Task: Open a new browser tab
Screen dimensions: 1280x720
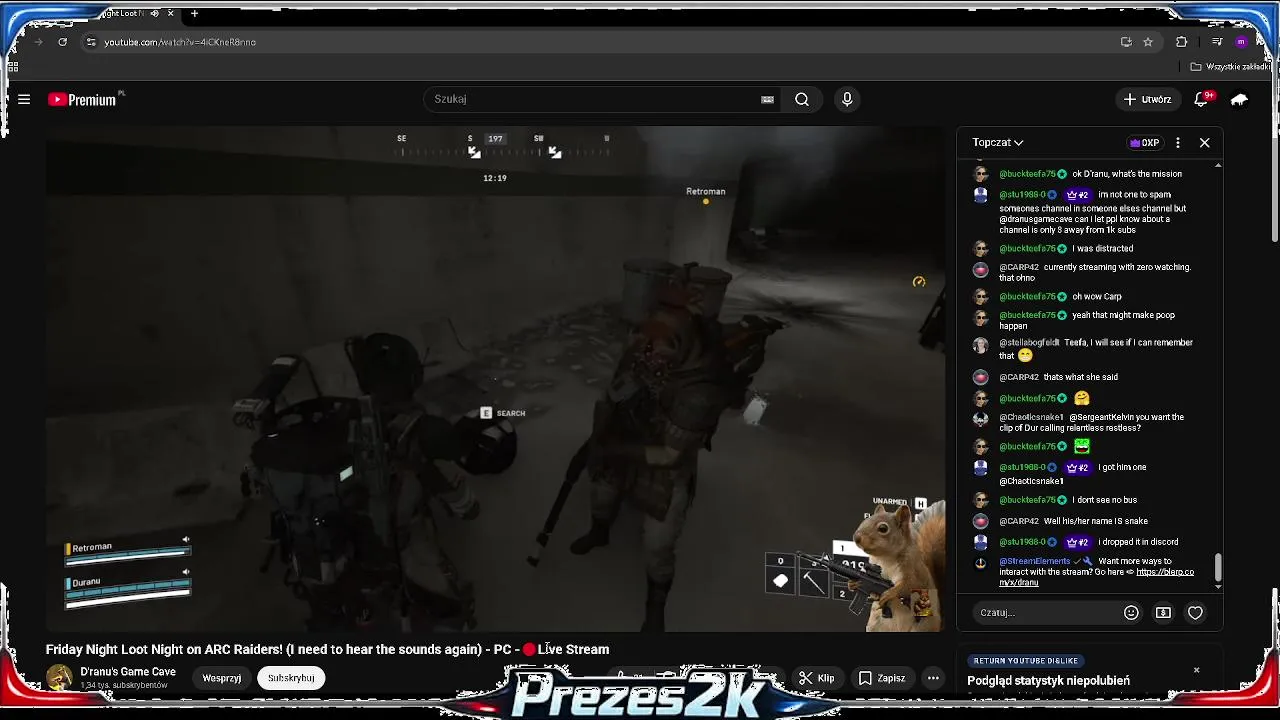Action: (194, 14)
